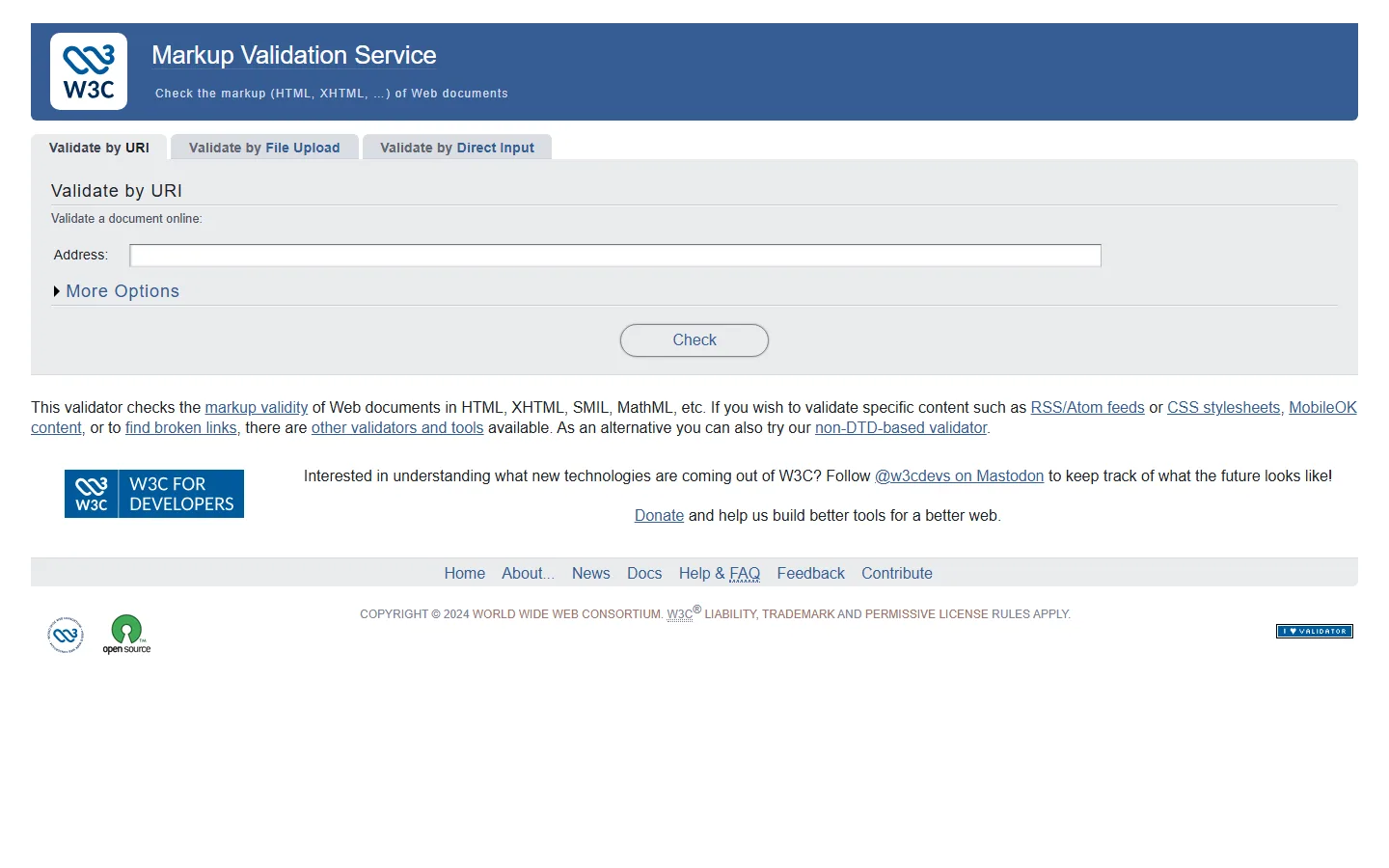Open the @w3cdevs on Mastodon link

[960, 476]
